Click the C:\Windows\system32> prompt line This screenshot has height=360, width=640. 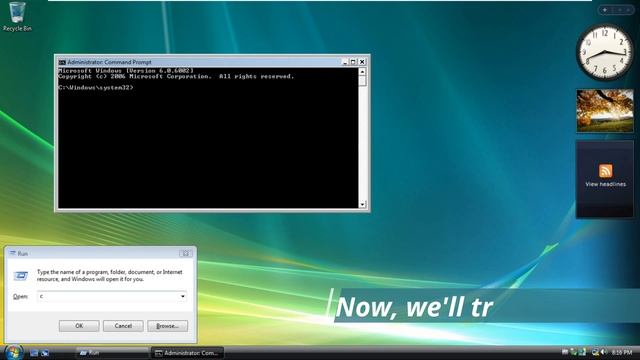96,87
